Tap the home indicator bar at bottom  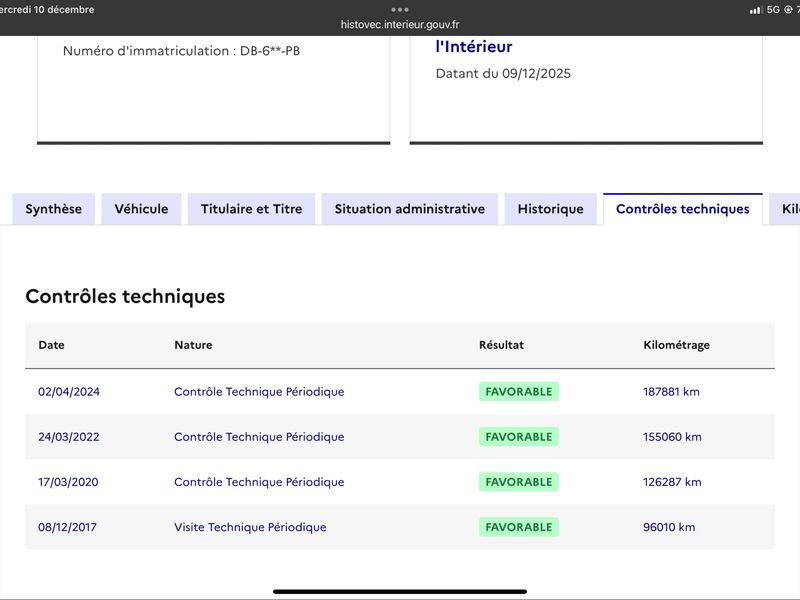[400, 591]
